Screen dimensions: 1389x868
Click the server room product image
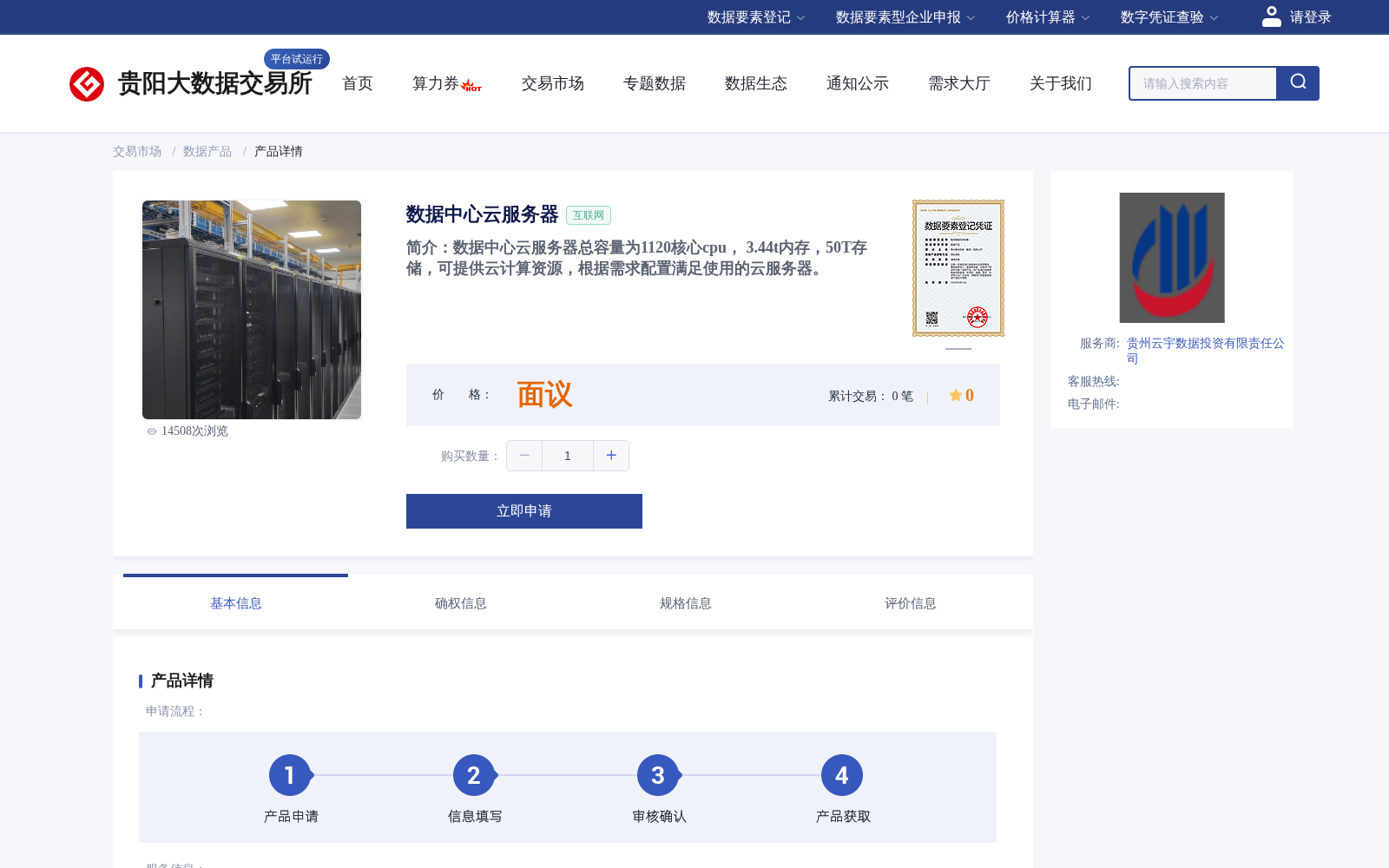[x=252, y=310]
